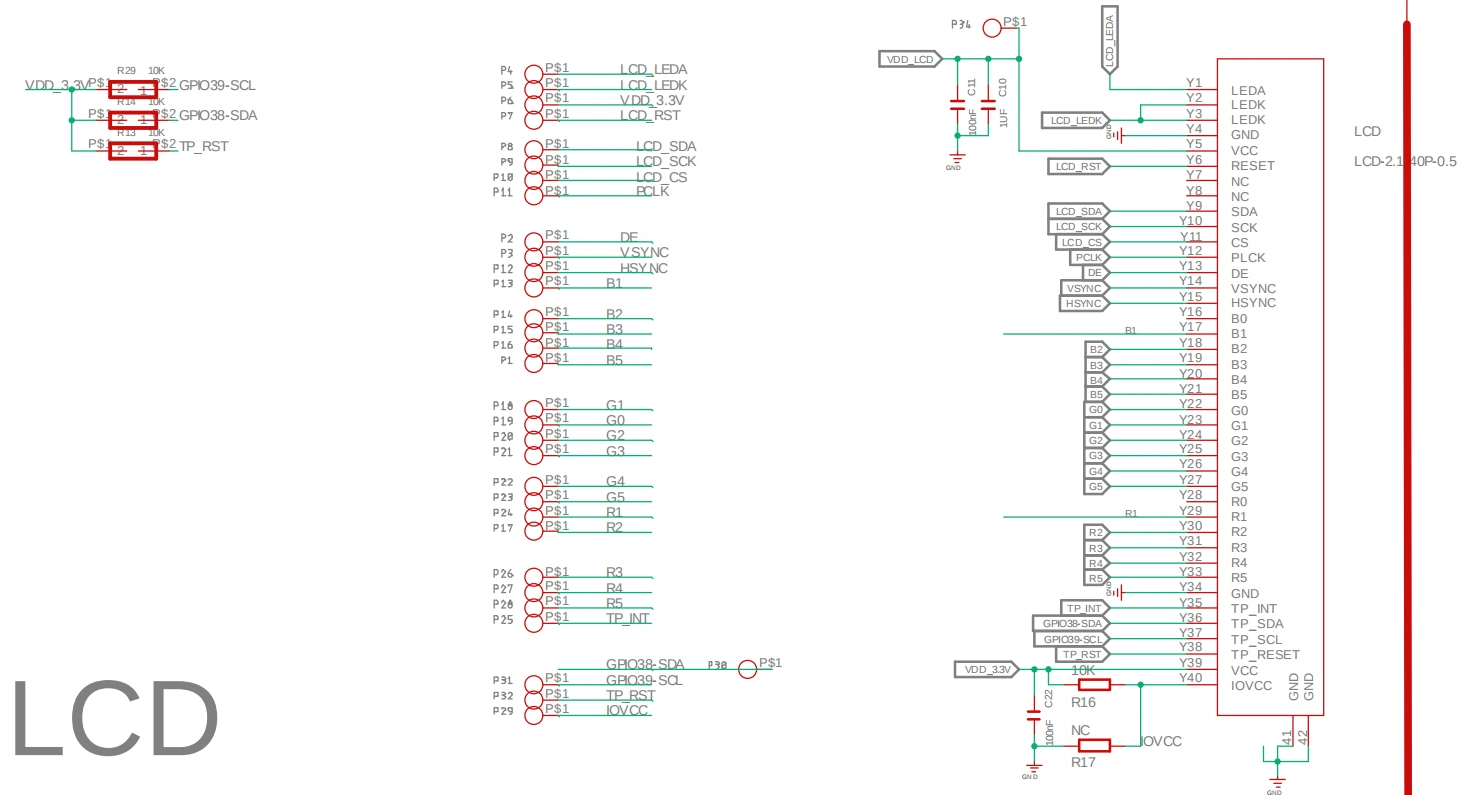Select the B2 net flag
The width and height of the screenshot is (1461, 795).
(1098, 349)
